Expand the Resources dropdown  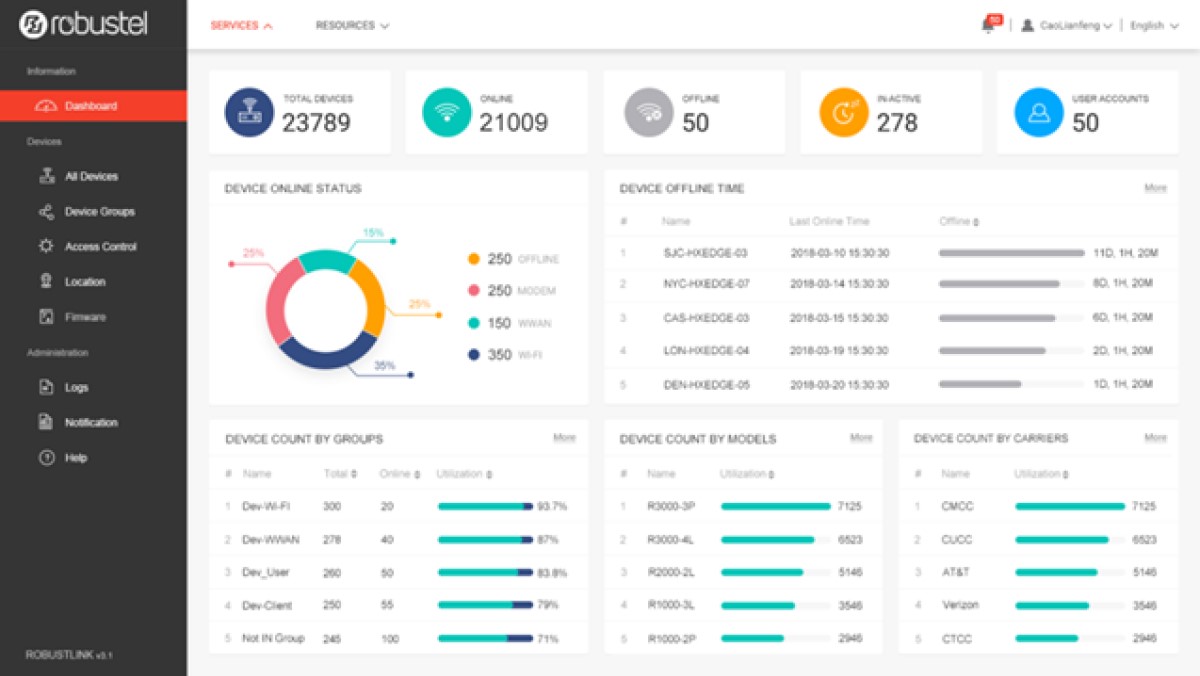[x=352, y=26]
